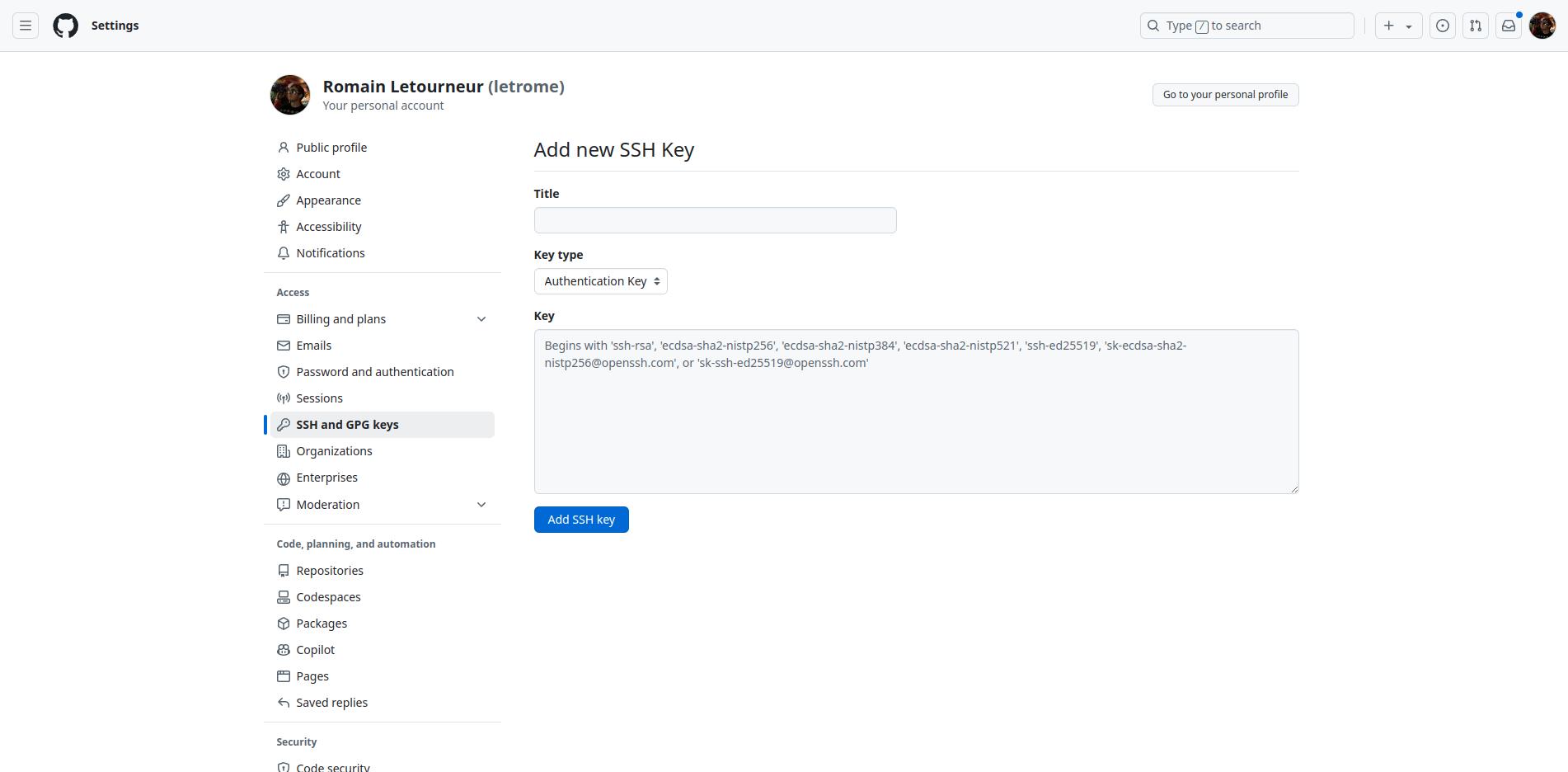Screen dimensions: 1568x772
Task: Collapse the Moderation section
Action: 481,505
